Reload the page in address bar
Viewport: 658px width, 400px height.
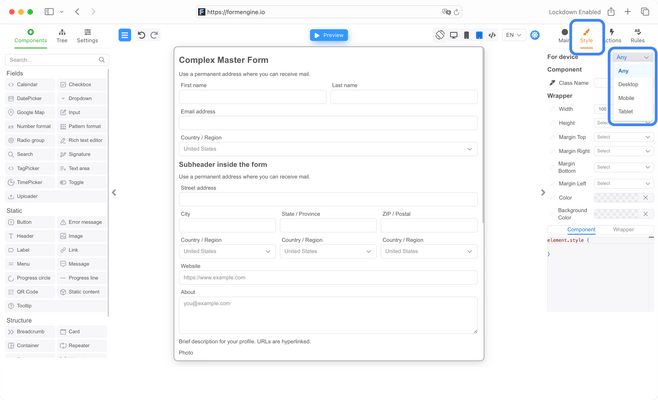point(457,12)
